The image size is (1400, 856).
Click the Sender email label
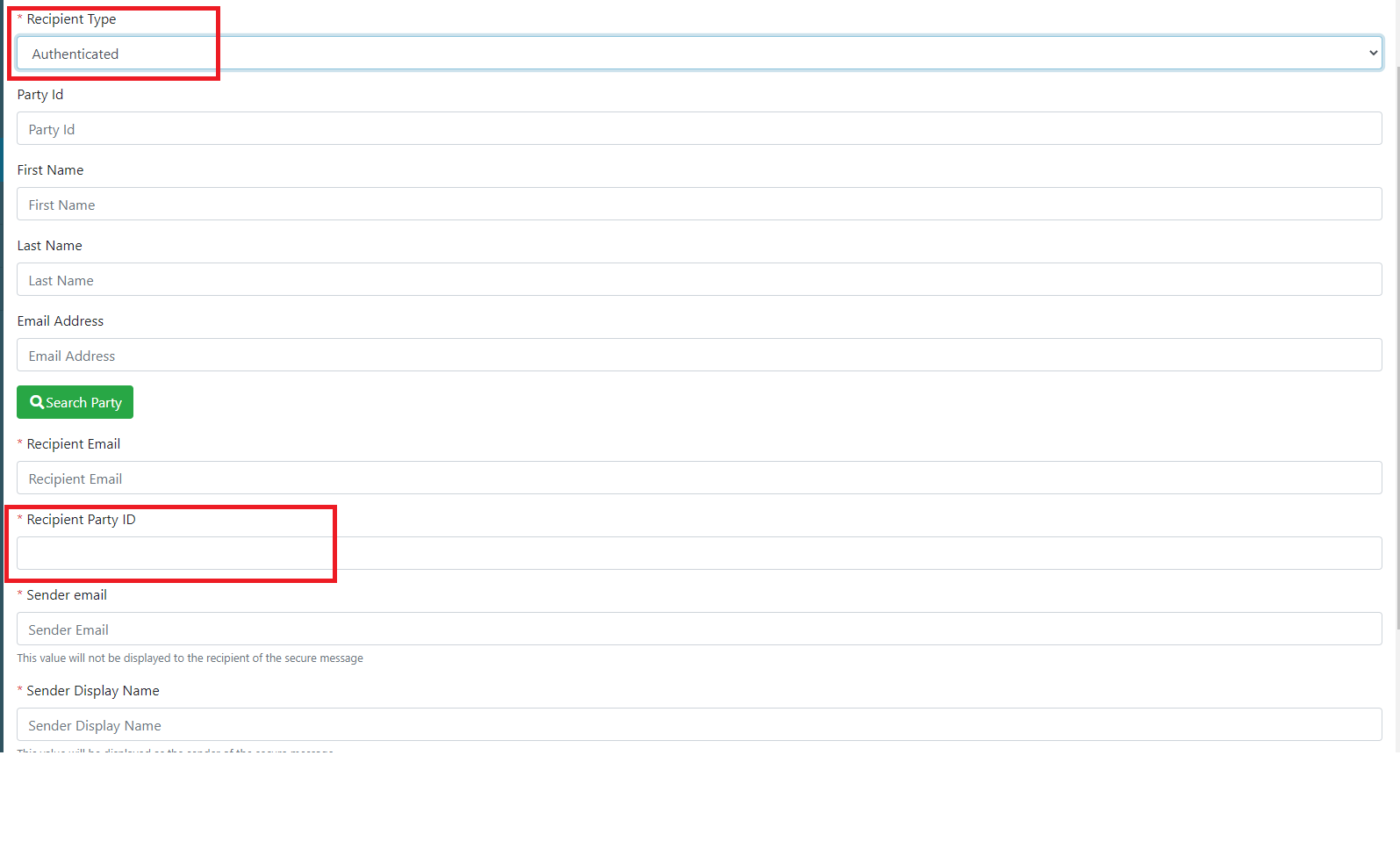click(x=67, y=595)
